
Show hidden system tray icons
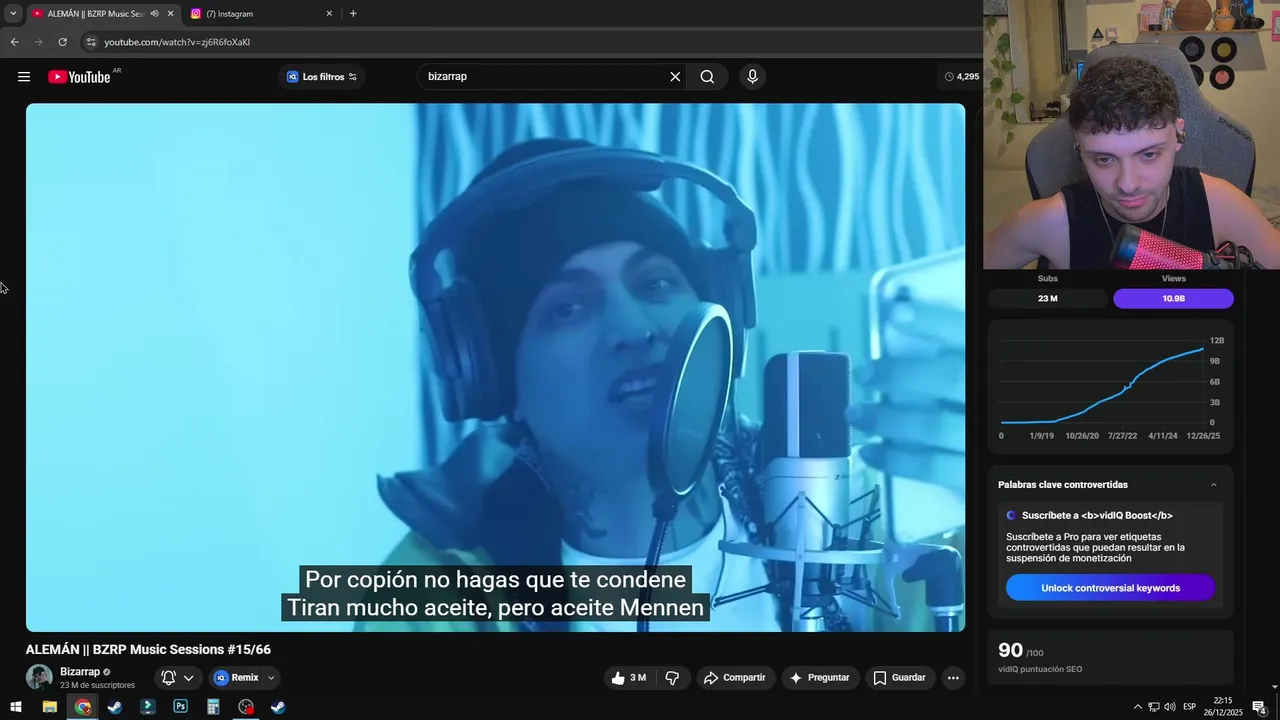tap(1137, 707)
